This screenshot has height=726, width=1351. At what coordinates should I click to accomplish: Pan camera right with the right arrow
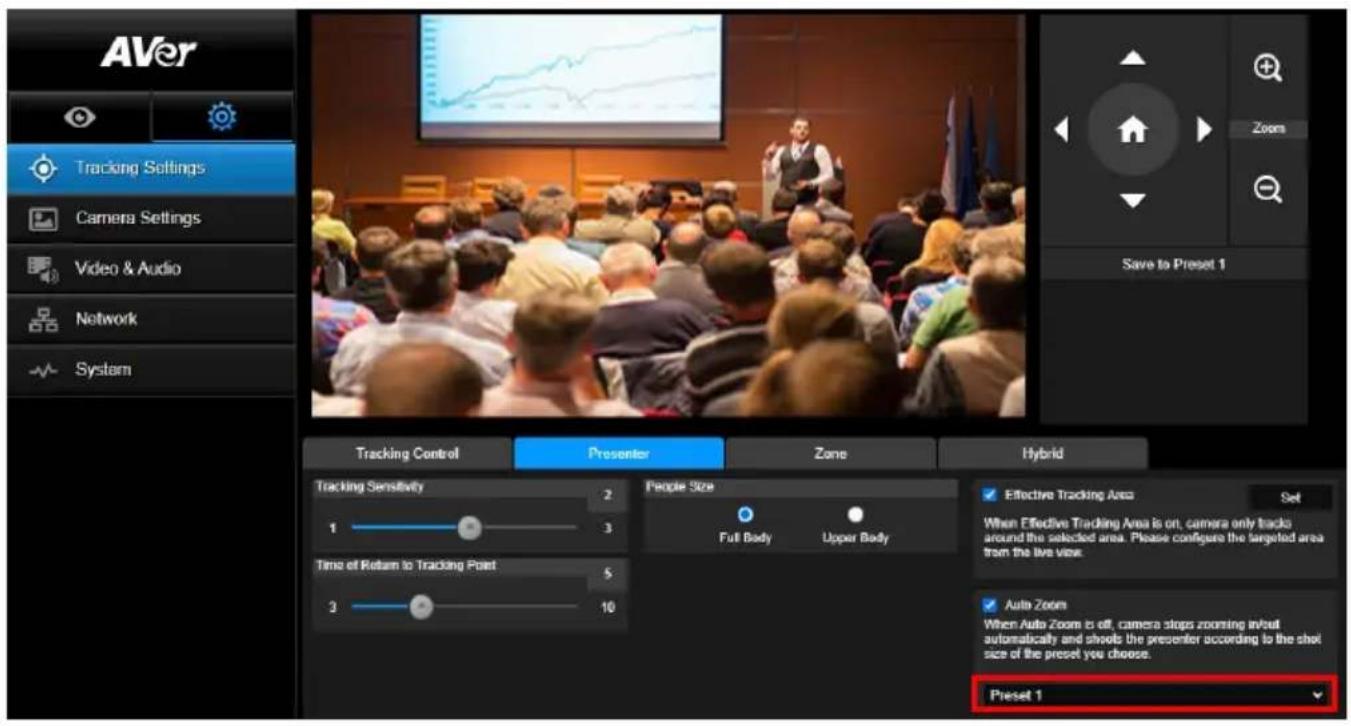(x=1204, y=129)
